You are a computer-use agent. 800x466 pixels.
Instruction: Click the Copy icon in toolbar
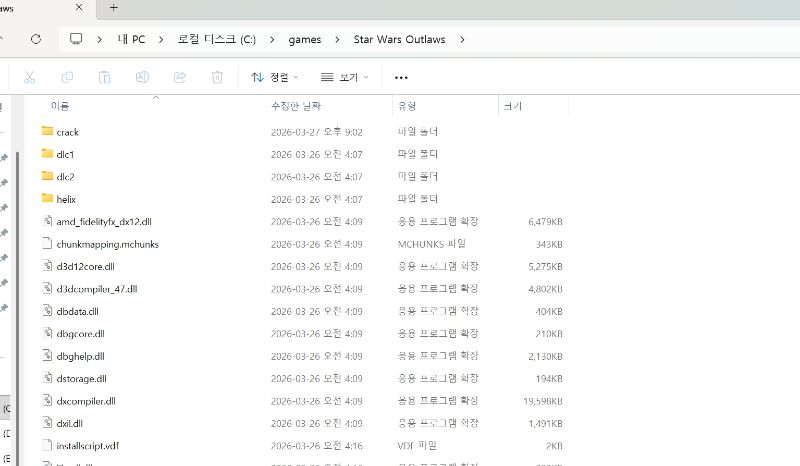(x=67, y=77)
